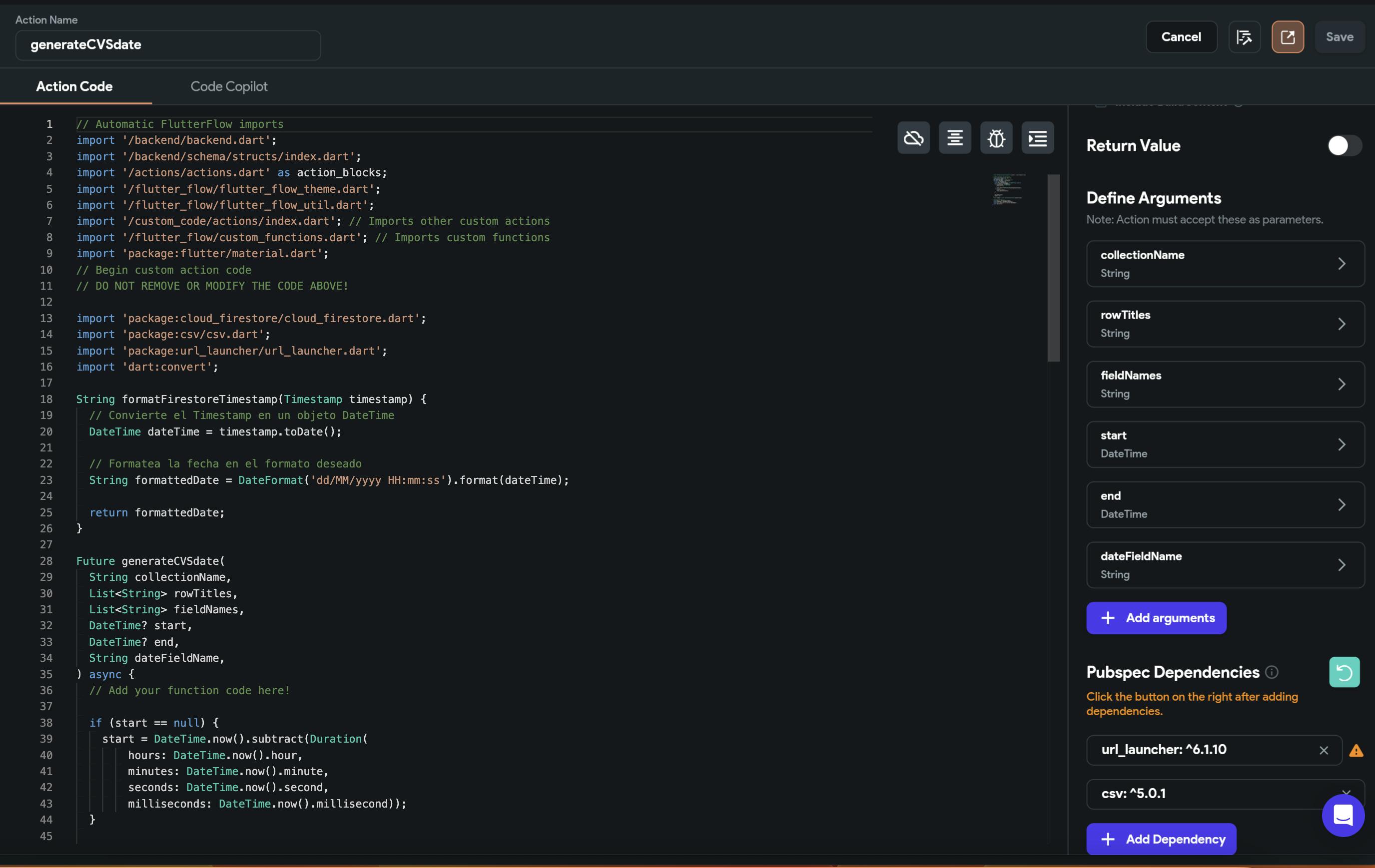The image size is (1375, 868).
Task: Remove the url_launcher dependency with X
Action: [1323, 751]
